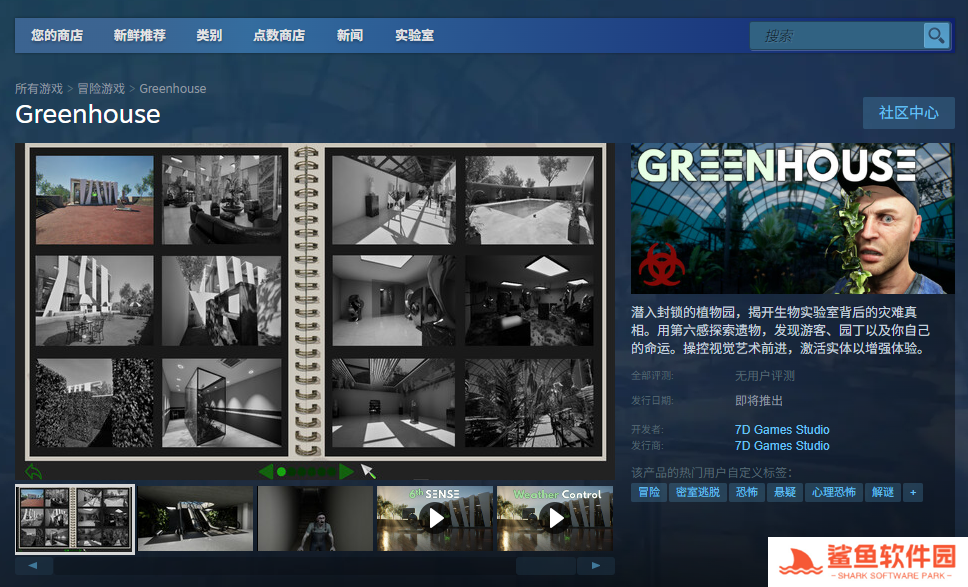Expand the 类别 categories menu

tap(209, 36)
